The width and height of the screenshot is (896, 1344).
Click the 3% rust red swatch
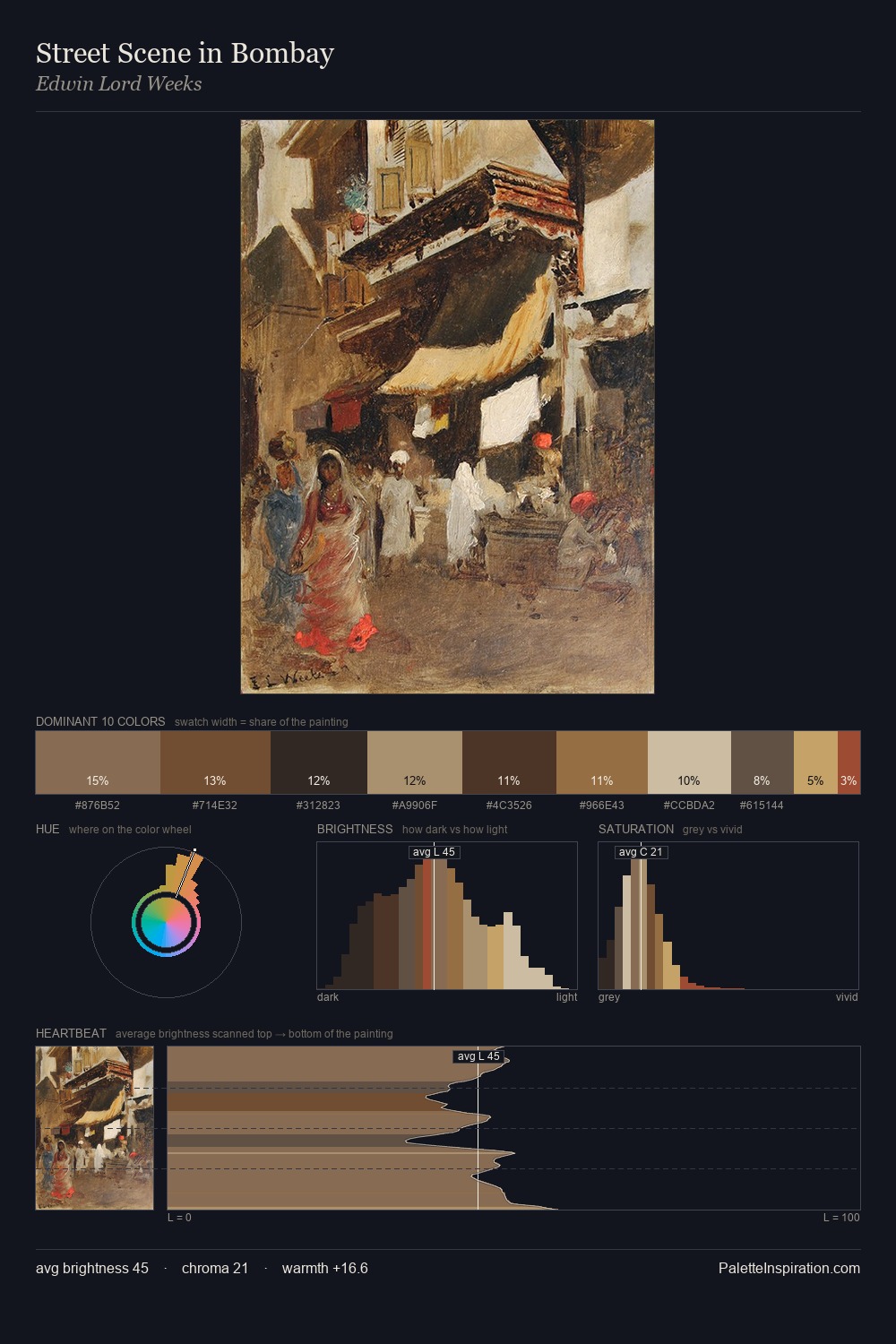849,762
